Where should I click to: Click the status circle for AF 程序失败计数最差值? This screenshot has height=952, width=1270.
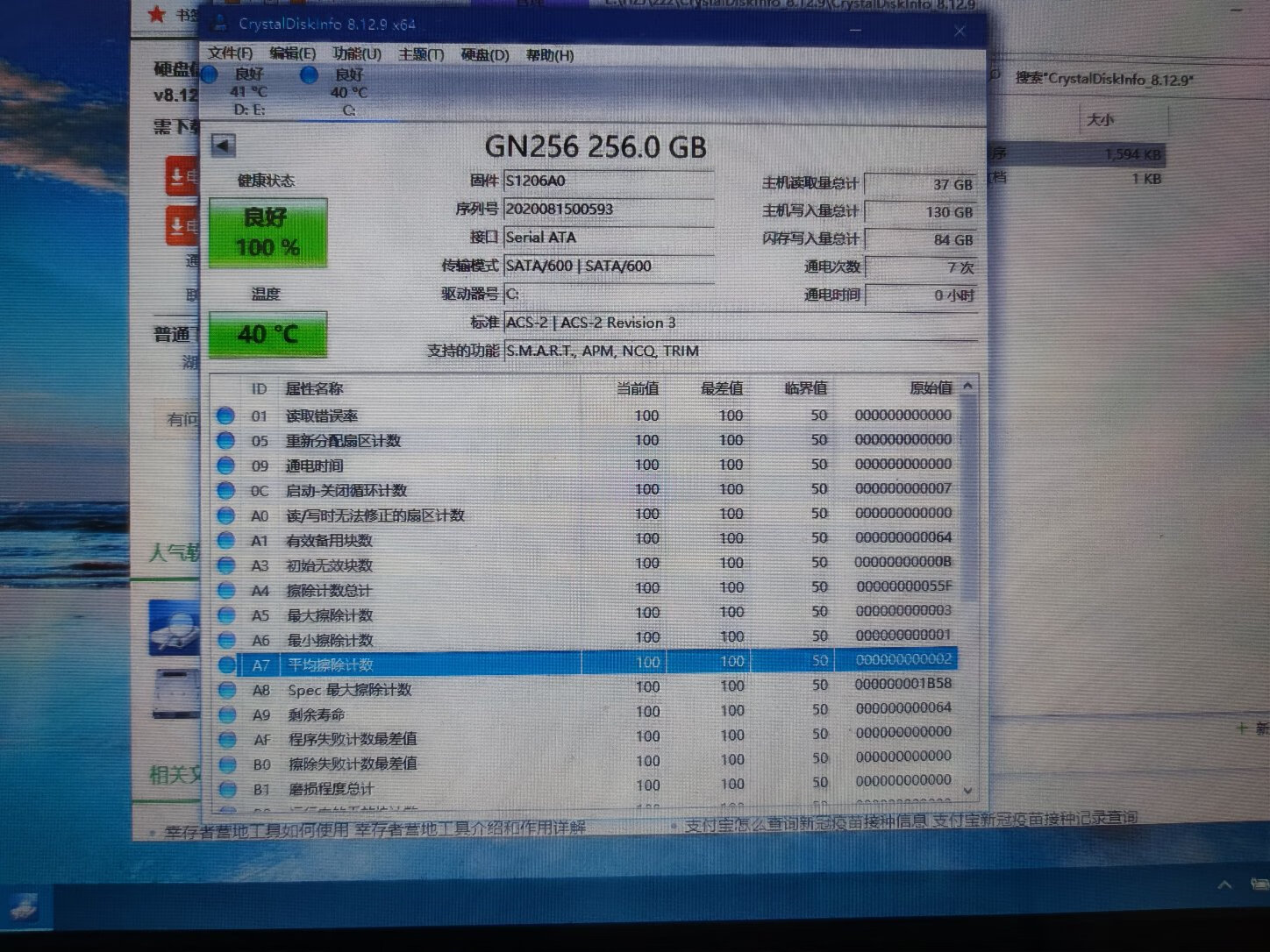tap(227, 739)
